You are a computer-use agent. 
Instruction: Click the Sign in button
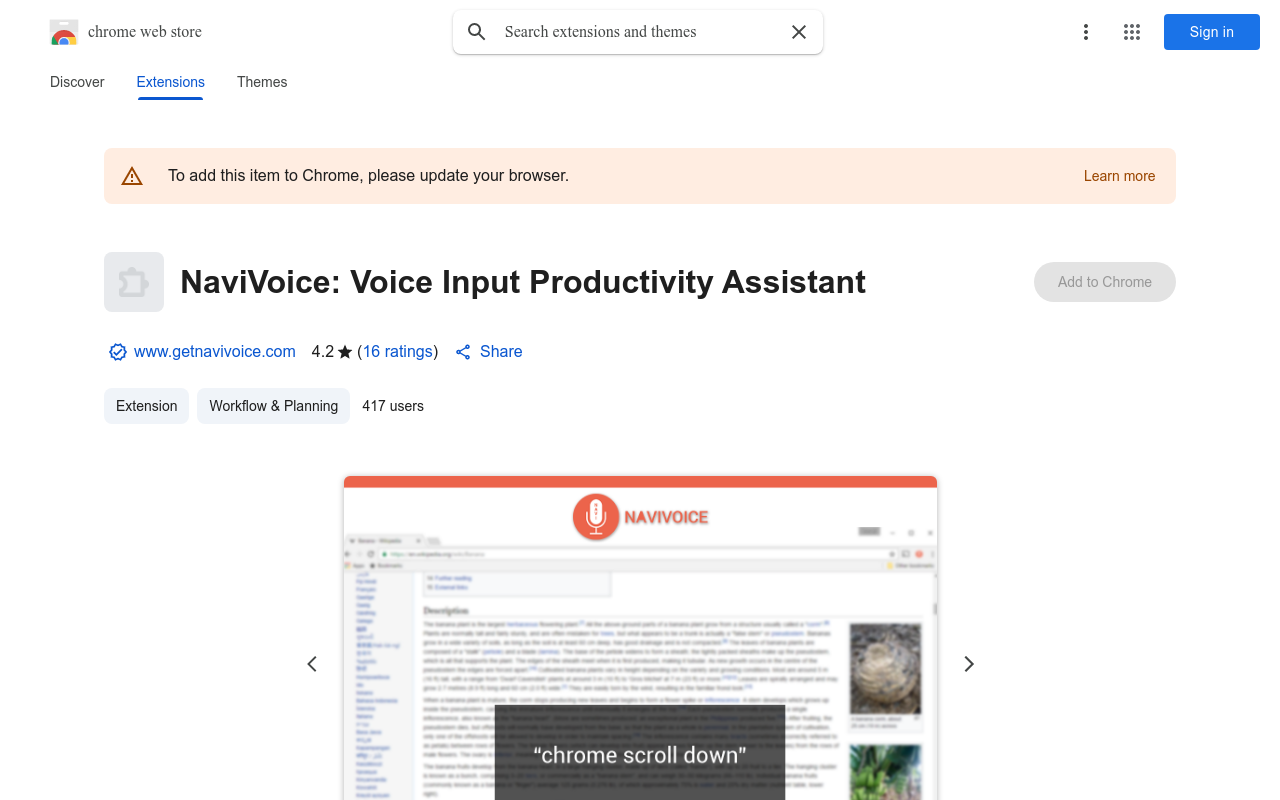[1212, 32]
